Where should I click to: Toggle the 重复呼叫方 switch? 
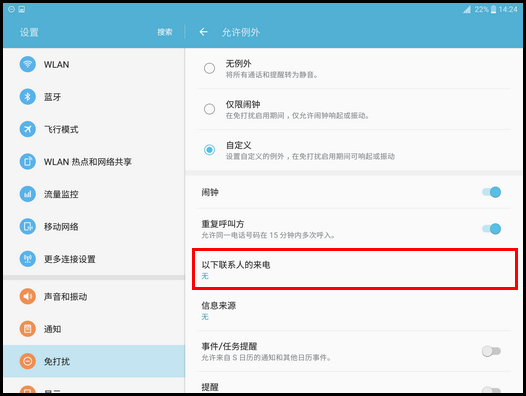[491, 229]
